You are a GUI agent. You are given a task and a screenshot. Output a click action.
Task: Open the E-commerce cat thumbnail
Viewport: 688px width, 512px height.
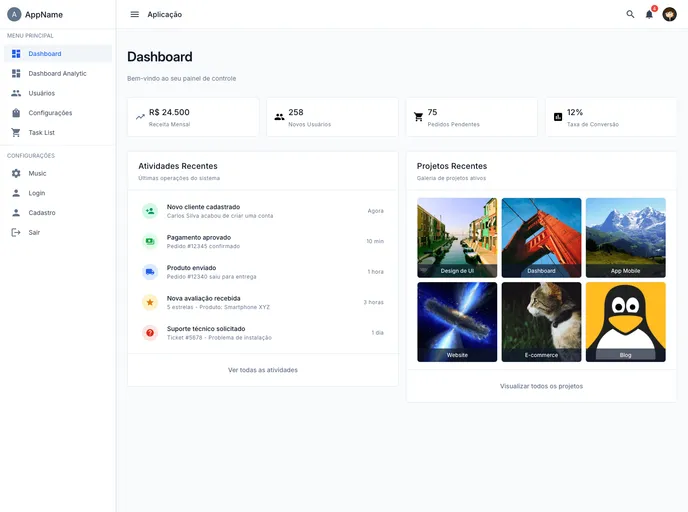click(541, 322)
